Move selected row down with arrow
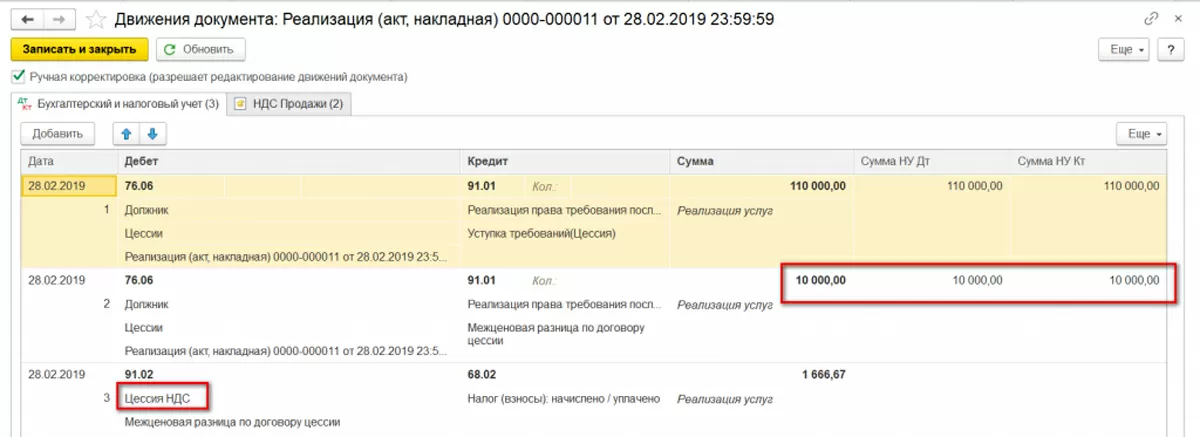1200x437 pixels. 153,133
